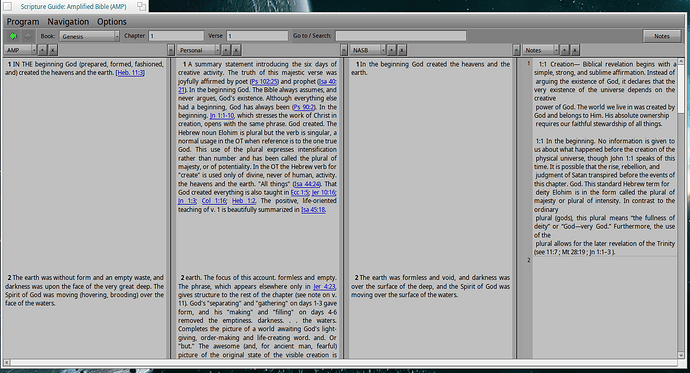Focus the Verse input field
The image size is (690, 373).
[x=257, y=36]
